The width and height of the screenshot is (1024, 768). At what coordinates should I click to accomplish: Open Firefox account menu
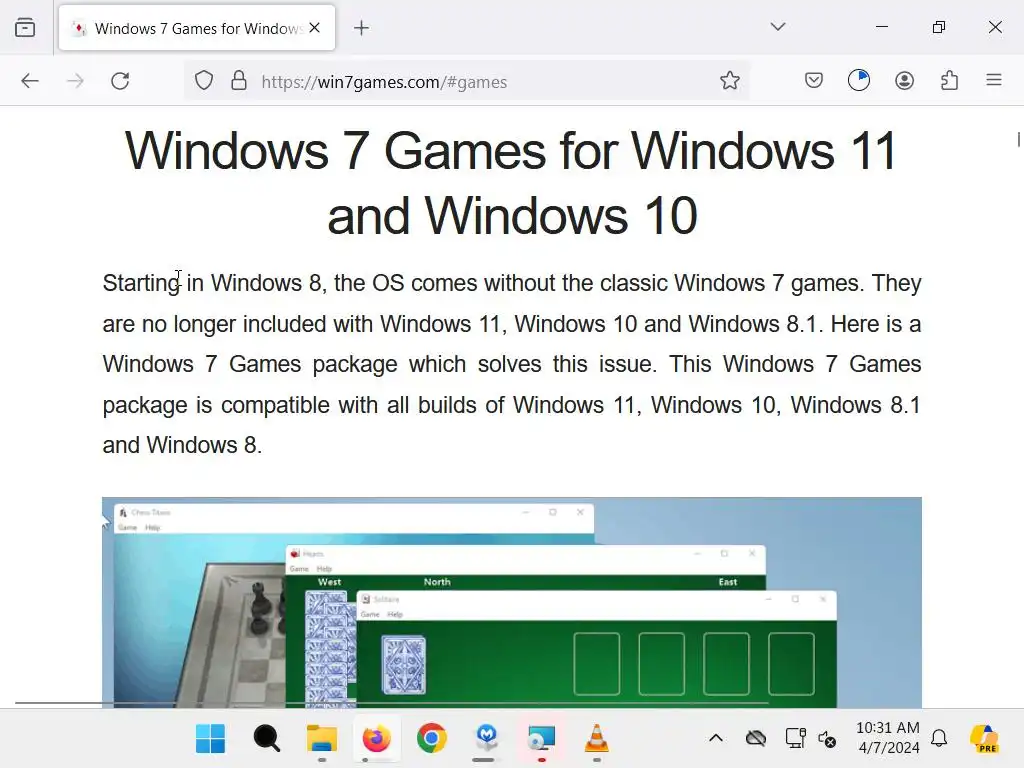point(904,81)
